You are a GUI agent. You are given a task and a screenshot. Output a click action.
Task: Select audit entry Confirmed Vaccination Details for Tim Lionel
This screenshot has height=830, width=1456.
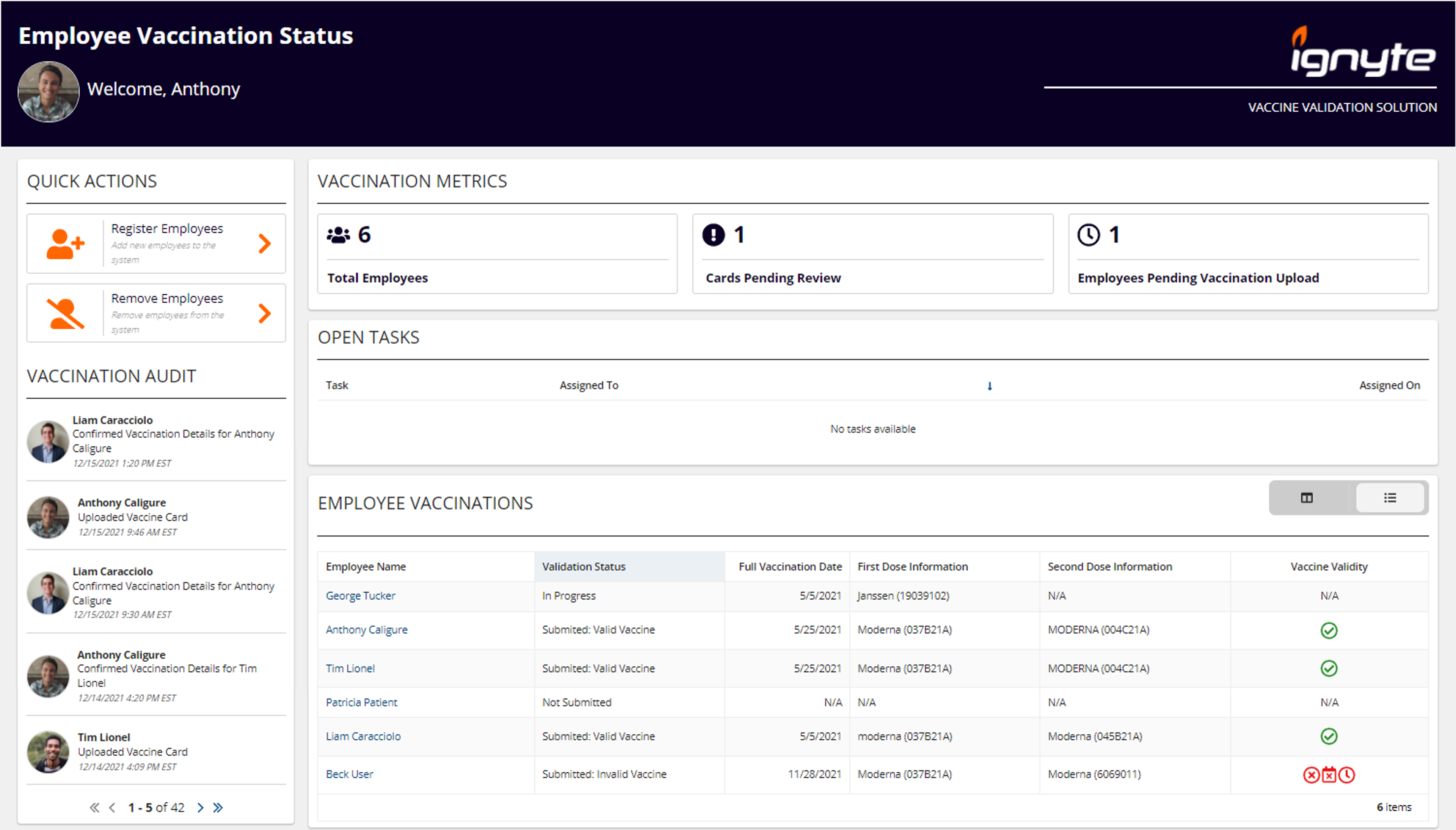(x=156, y=676)
